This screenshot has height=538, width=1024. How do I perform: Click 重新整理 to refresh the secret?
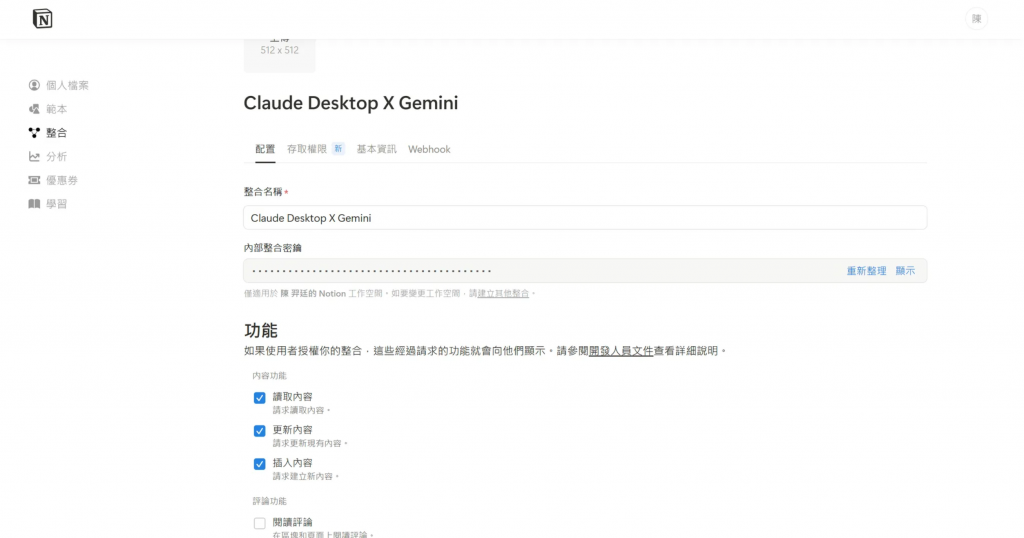(x=866, y=271)
